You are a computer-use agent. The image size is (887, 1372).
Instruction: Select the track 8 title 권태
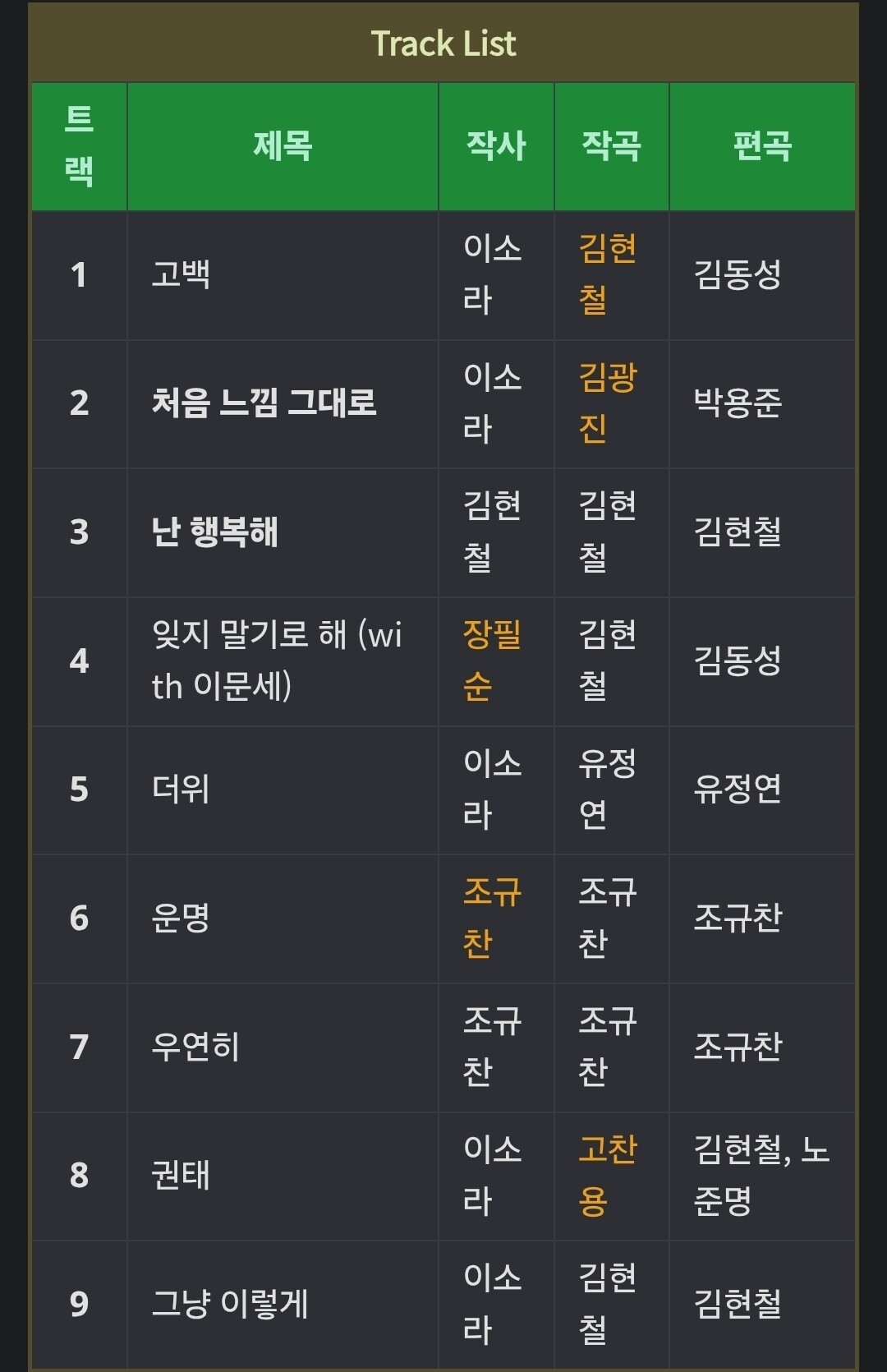(182, 1175)
